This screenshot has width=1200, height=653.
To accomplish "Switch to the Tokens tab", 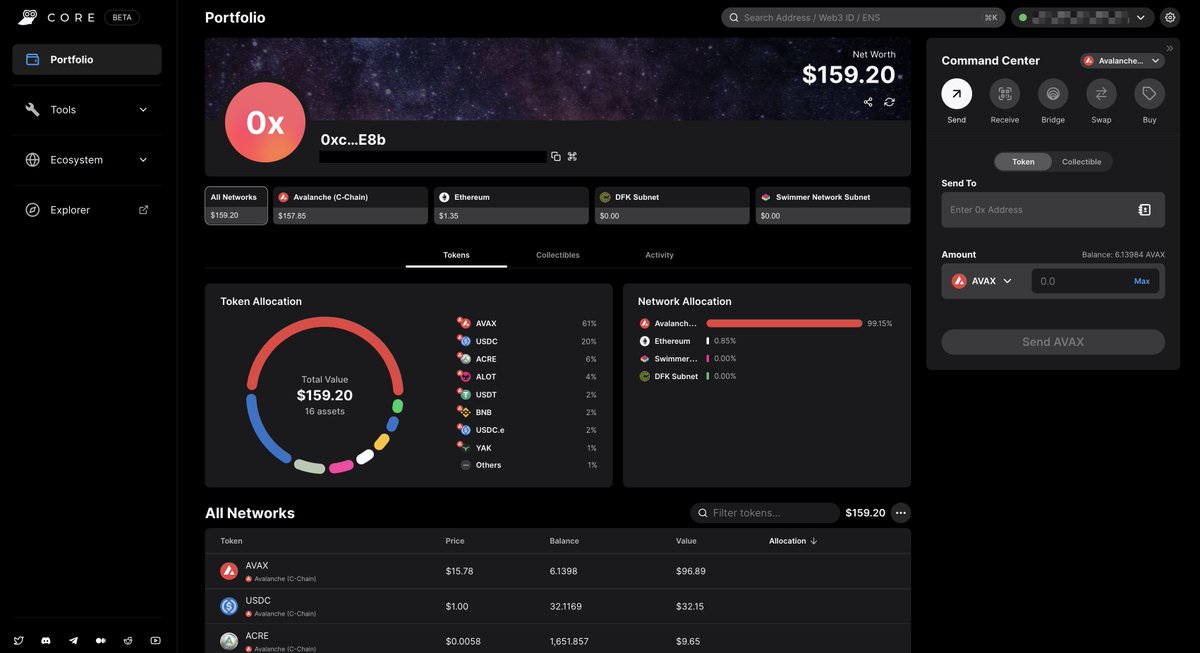I will coord(456,255).
